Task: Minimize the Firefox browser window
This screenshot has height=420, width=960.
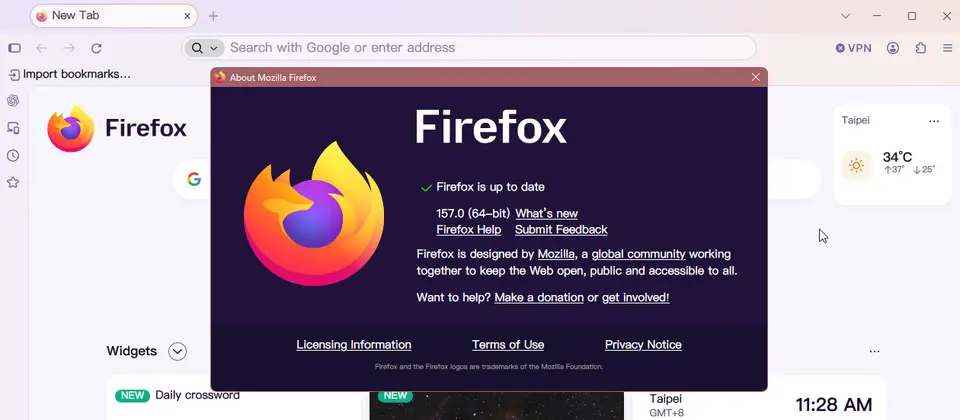Action: tap(877, 16)
